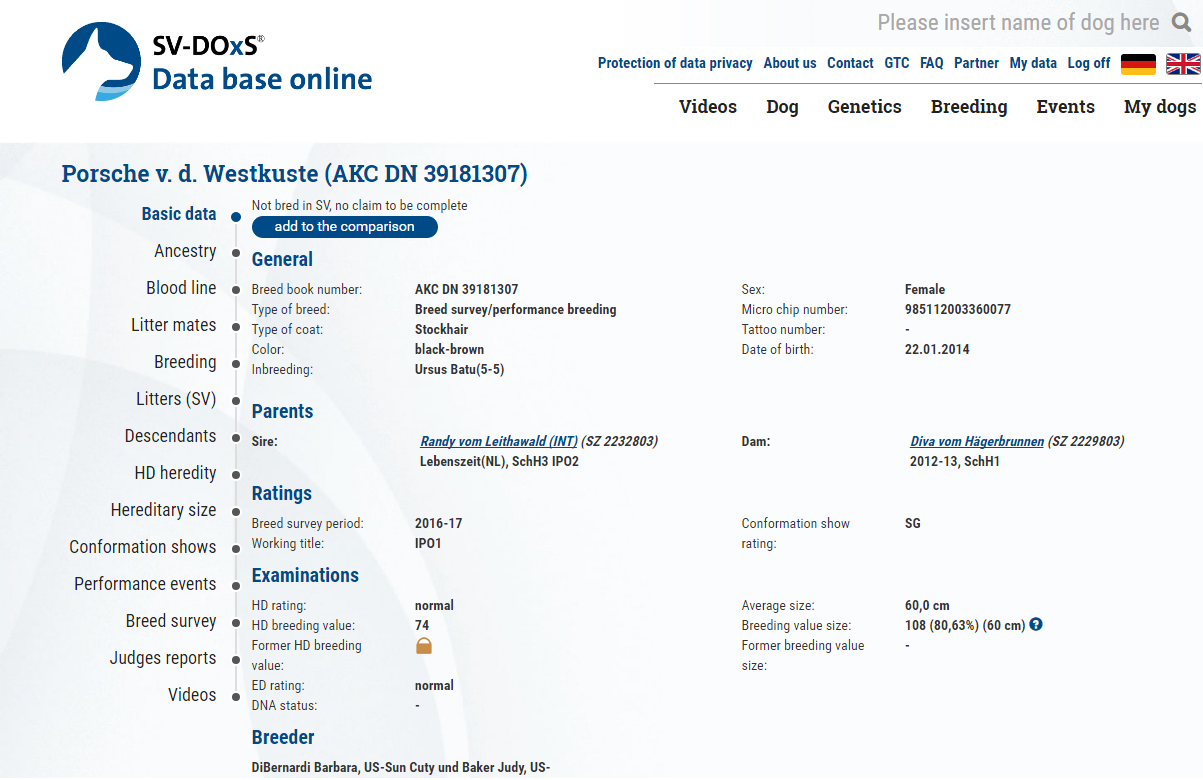Click breed book number AKC DN 39181307 value

pos(467,289)
